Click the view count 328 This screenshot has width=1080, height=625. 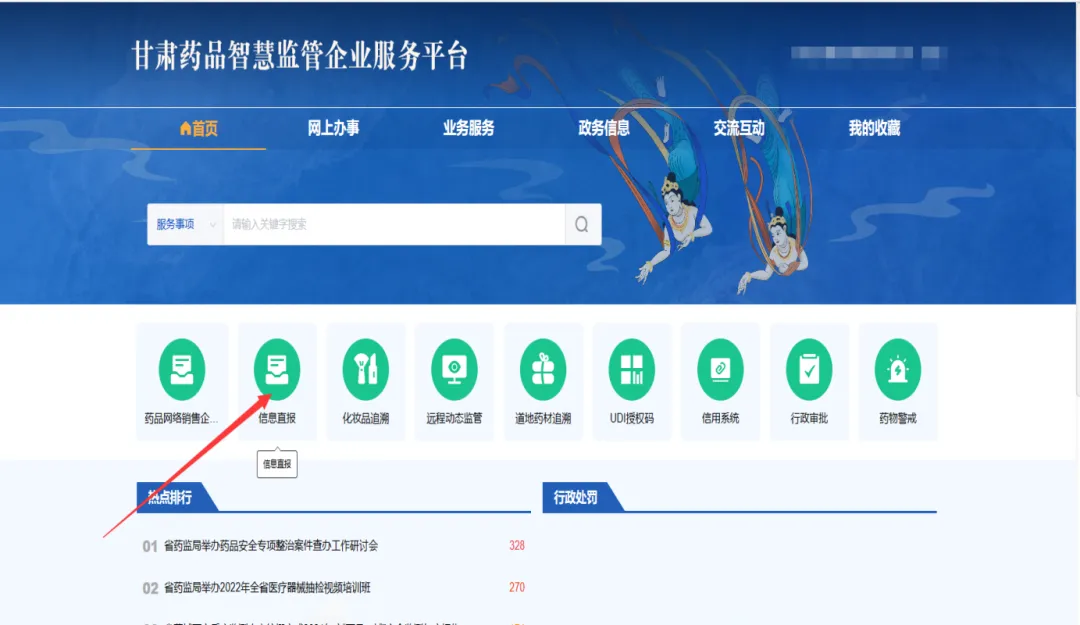click(517, 546)
